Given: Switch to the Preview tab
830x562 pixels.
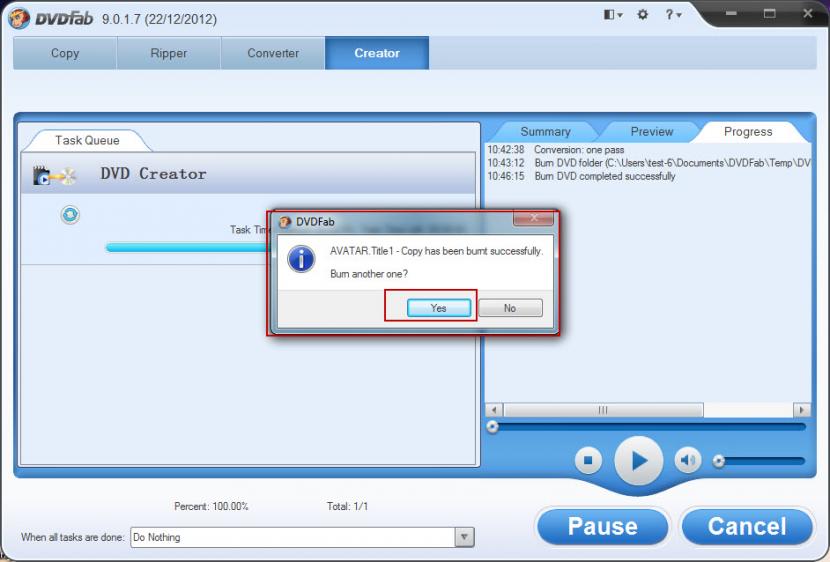Looking at the screenshot, I should pos(652,132).
